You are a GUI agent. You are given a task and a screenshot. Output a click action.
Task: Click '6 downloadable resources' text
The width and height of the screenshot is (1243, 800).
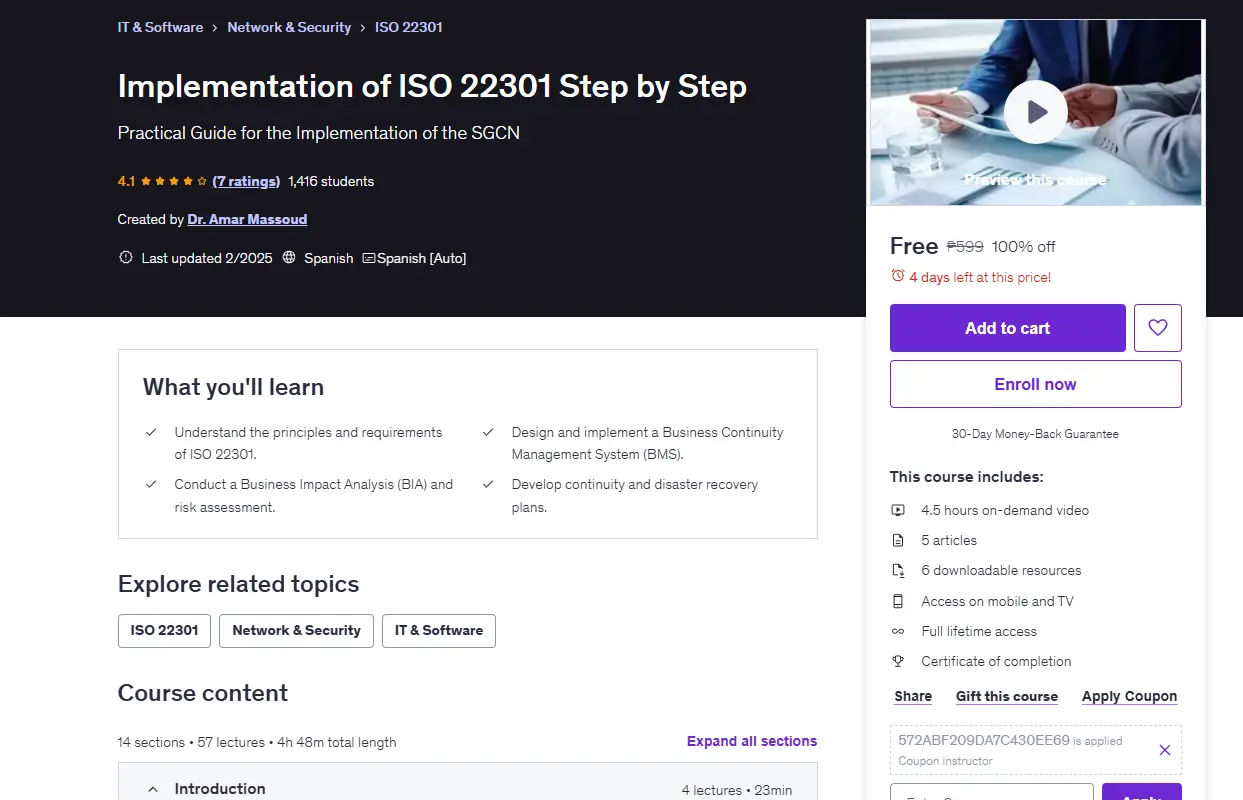coord(1001,570)
